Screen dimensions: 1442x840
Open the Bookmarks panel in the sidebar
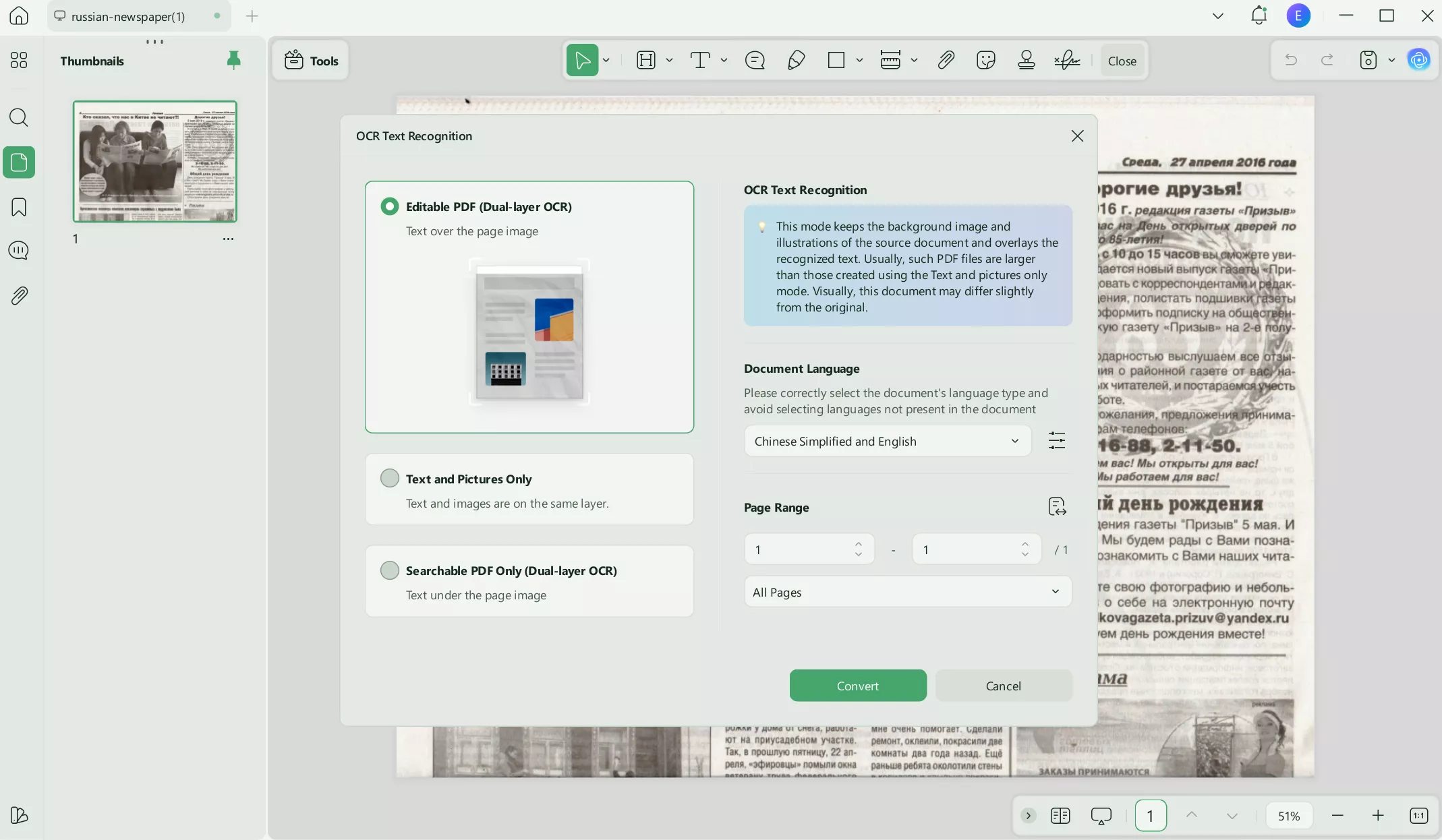(19, 207)
